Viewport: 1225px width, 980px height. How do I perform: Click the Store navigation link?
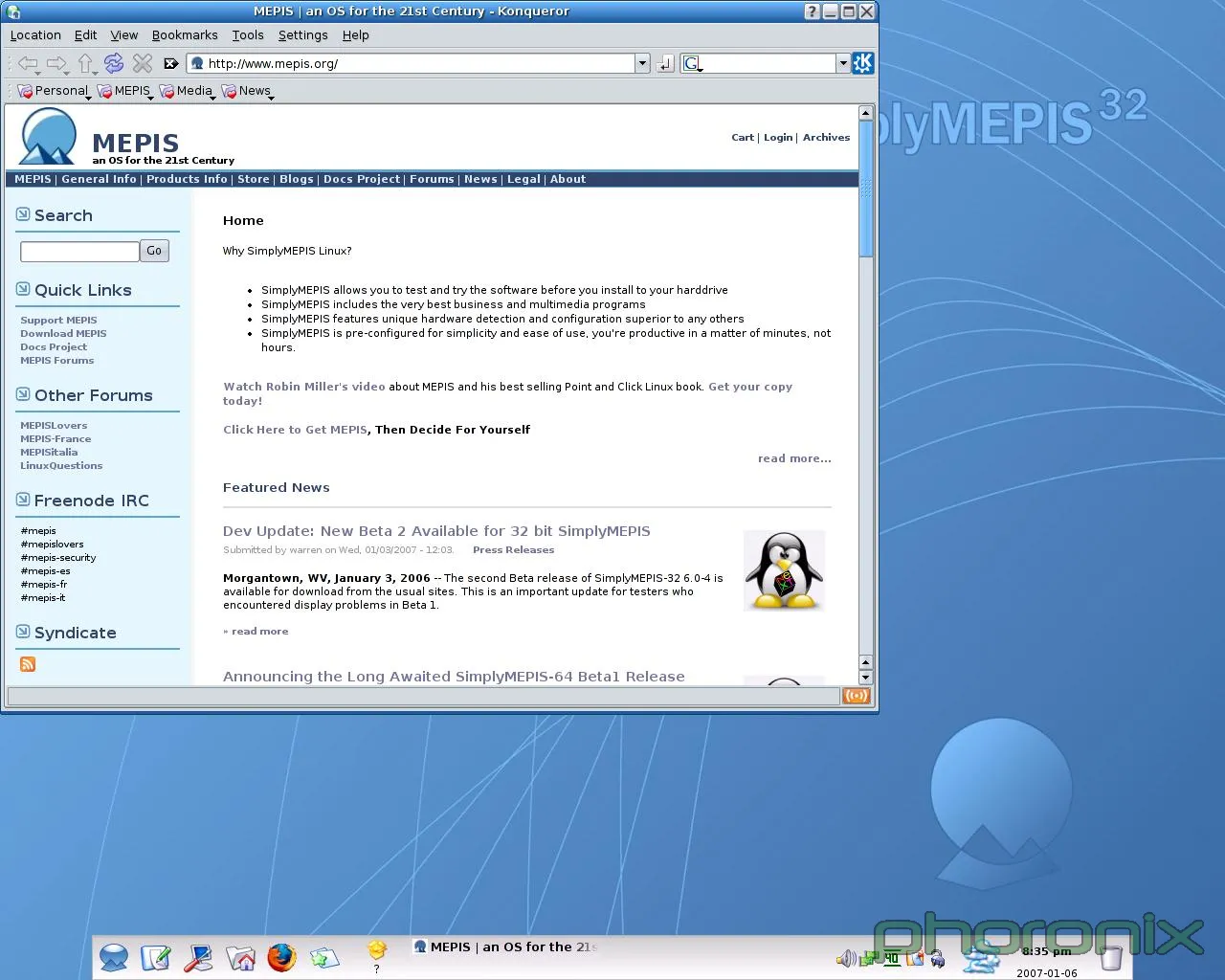[254, 179]
